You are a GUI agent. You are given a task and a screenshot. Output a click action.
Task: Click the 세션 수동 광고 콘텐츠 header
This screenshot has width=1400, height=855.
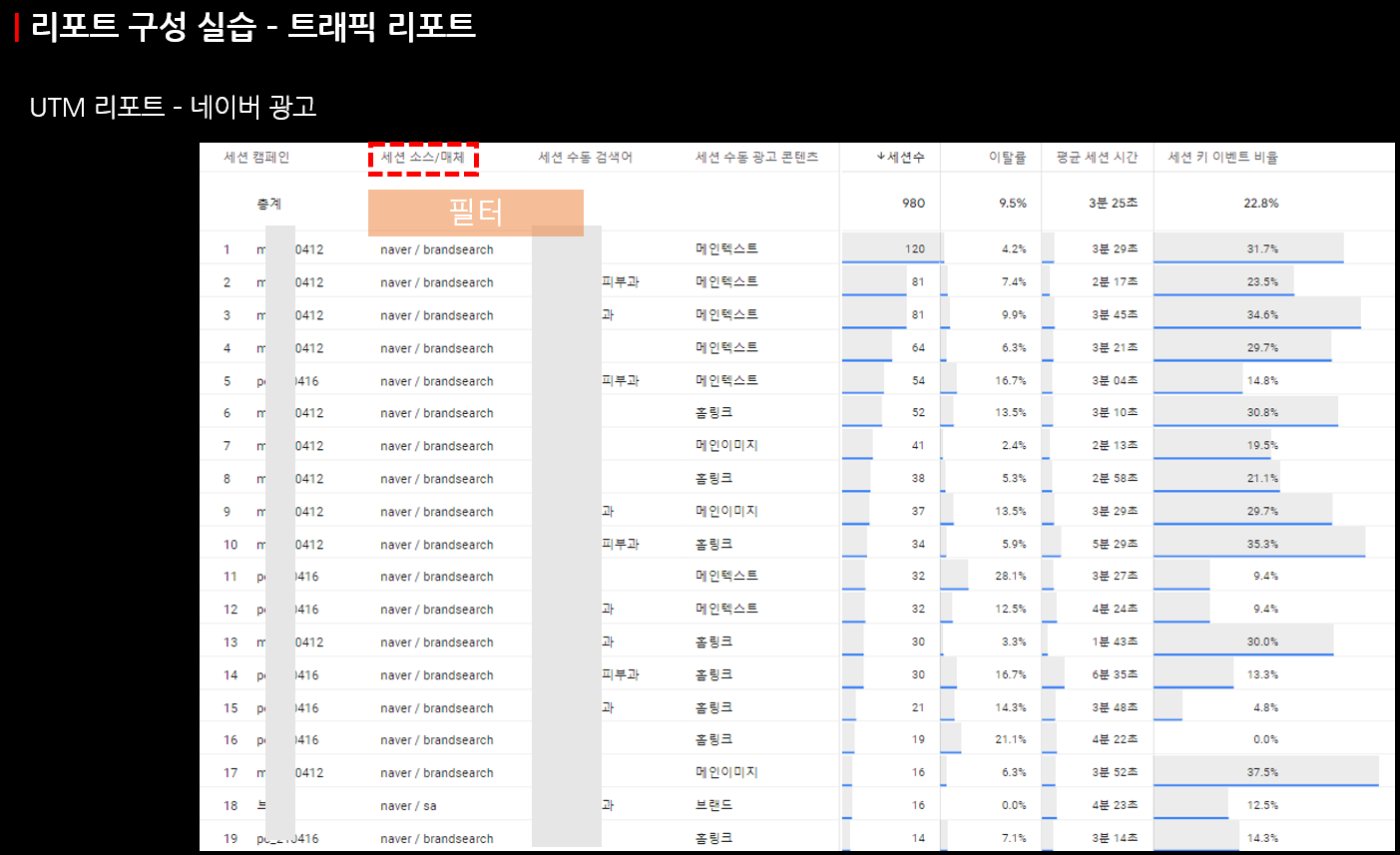[x=754, y=157]
